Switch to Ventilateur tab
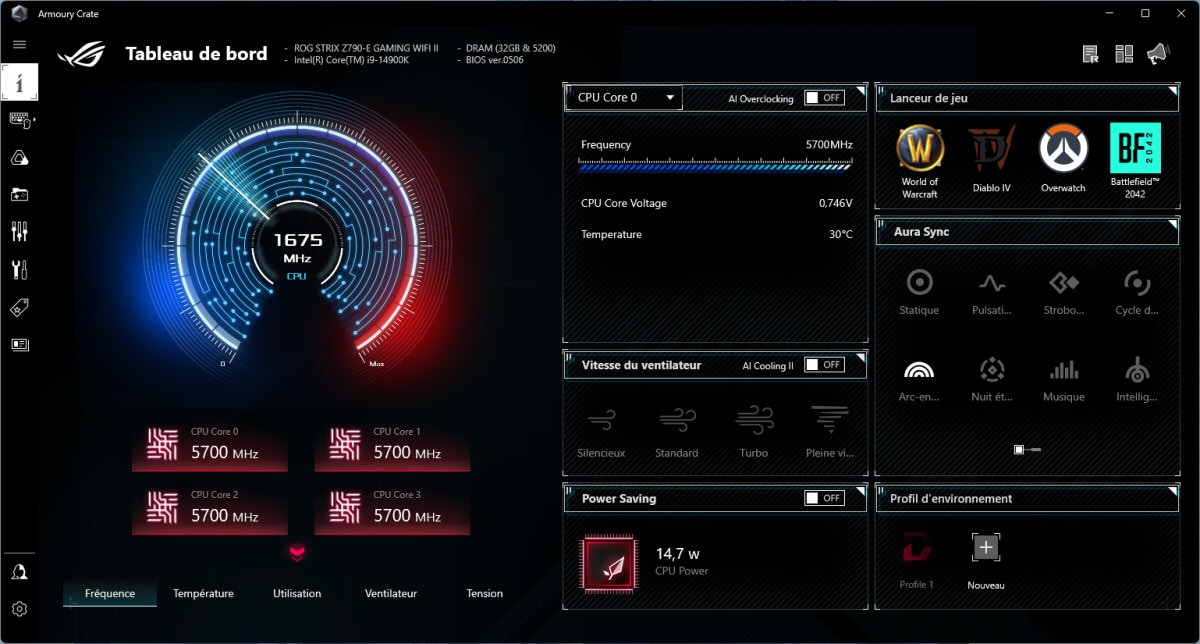The height and width of the screenshot is (644, 1200). [391, 593]
